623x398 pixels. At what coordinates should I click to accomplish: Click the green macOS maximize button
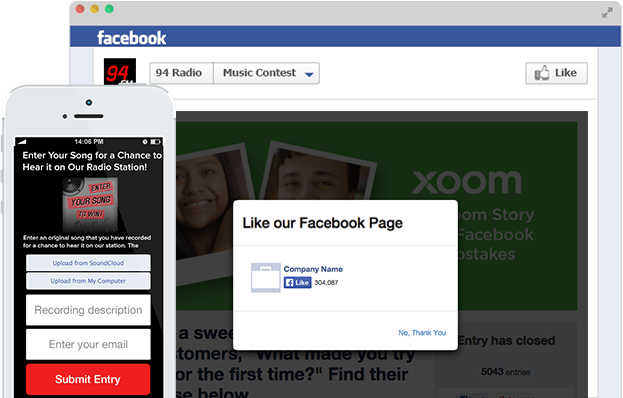tap(109, 9)
